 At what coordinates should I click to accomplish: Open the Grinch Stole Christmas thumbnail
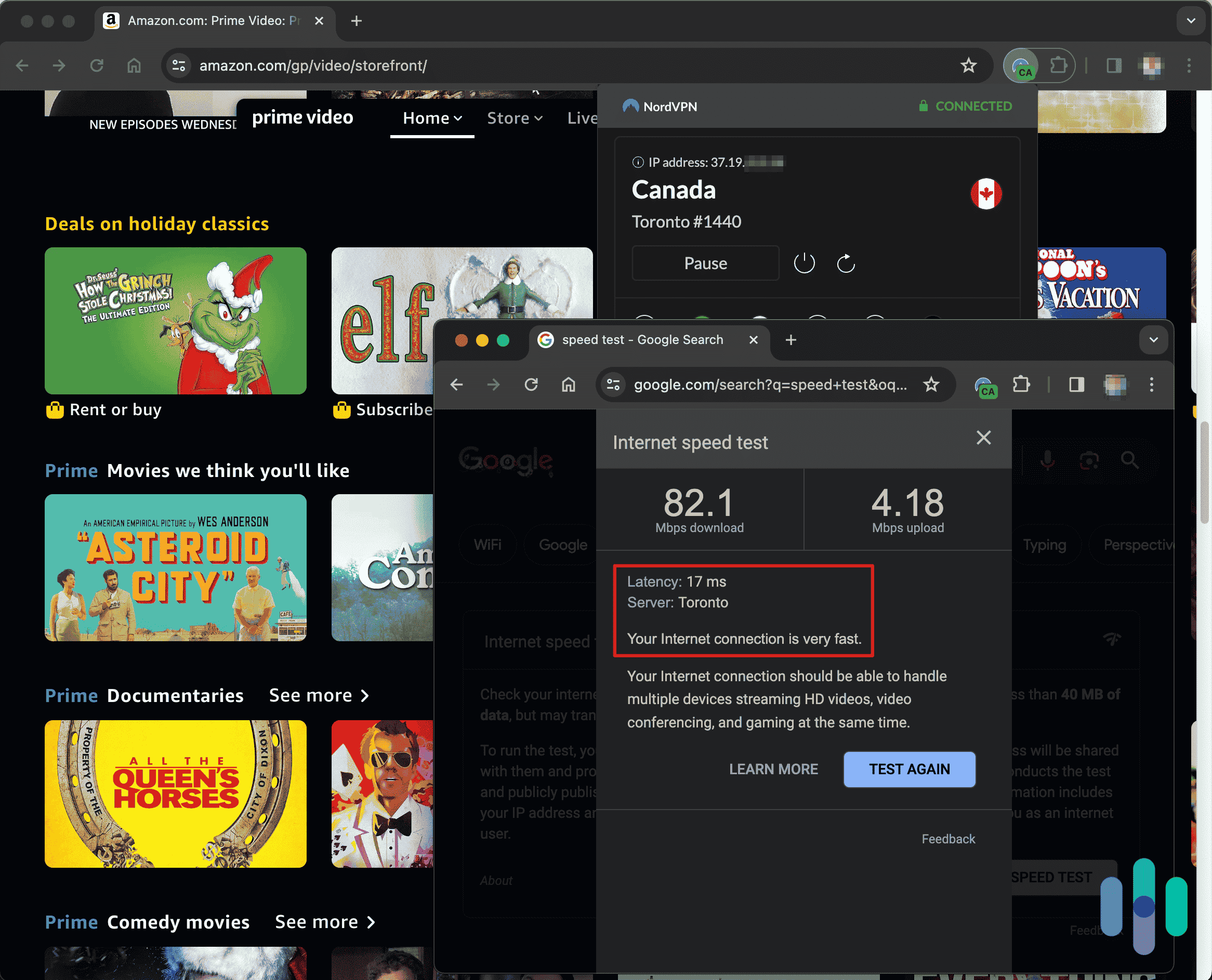176,321
